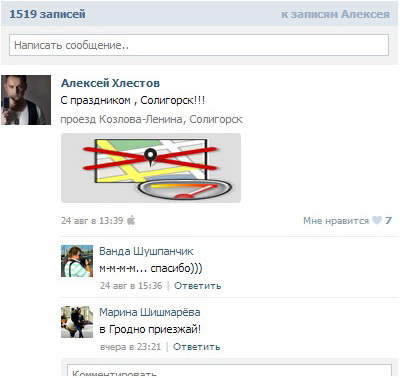Focus the Комментировать comment box
Screen dimensions: 400x378
click(229, 371)
